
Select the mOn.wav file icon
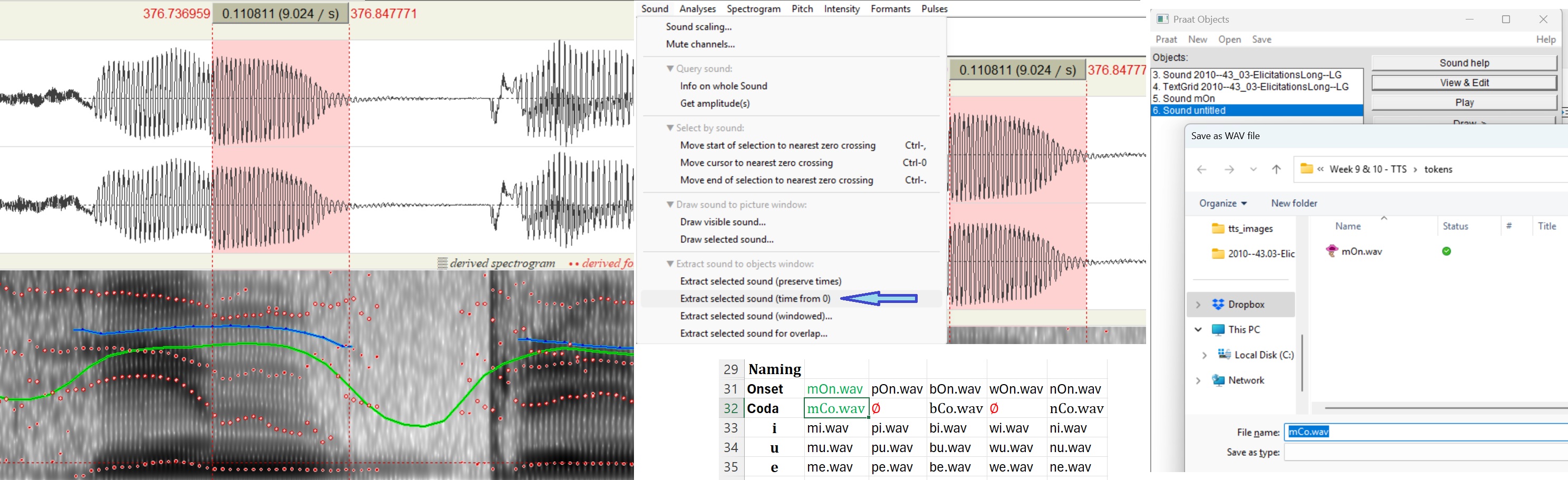click(x=1332, y=251)
